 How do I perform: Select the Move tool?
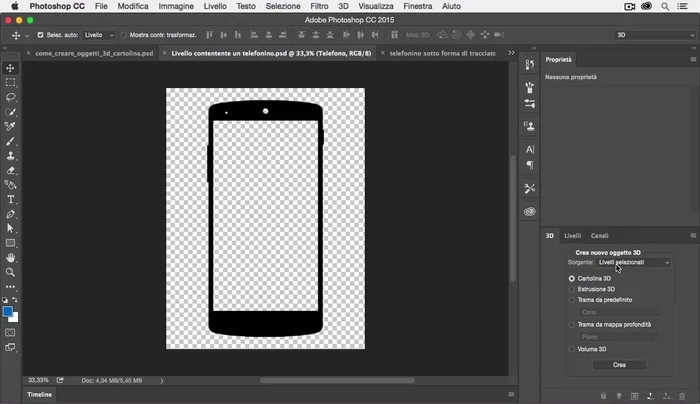(x=11, y=68)
